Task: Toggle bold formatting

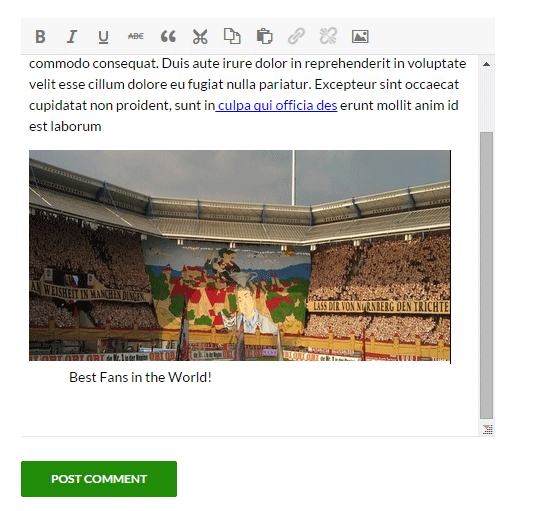Action: (x=40, y=36)
